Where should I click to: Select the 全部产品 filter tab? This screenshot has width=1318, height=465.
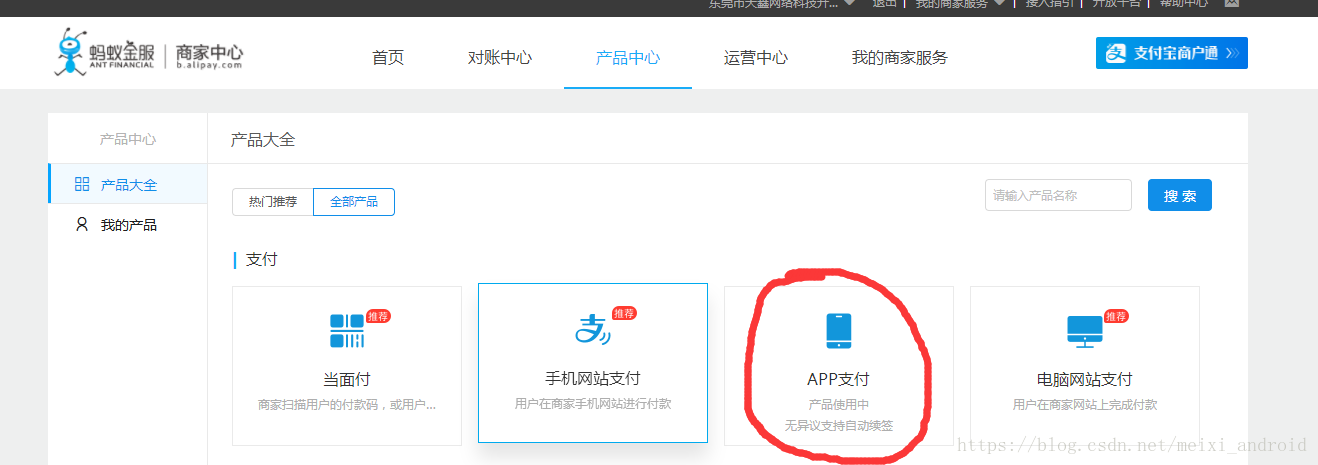pyautogui.click(x=354, y=202)
